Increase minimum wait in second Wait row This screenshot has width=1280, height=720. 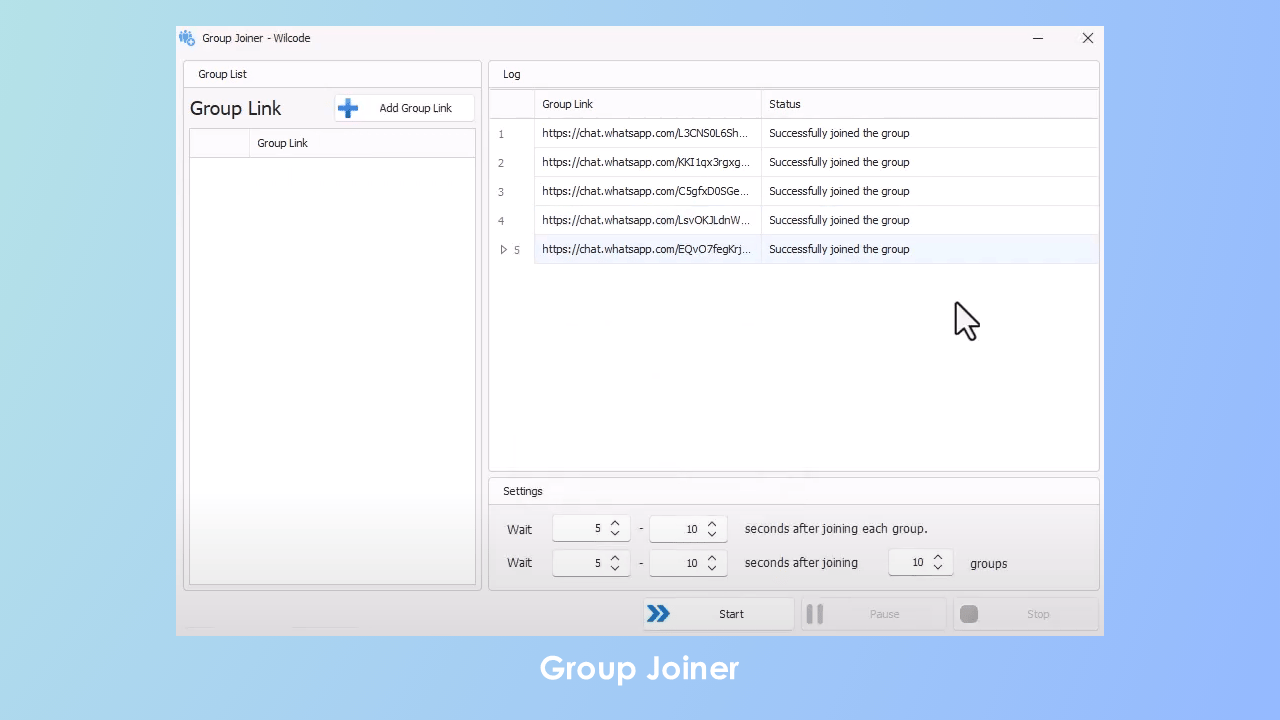click(615, 557)
